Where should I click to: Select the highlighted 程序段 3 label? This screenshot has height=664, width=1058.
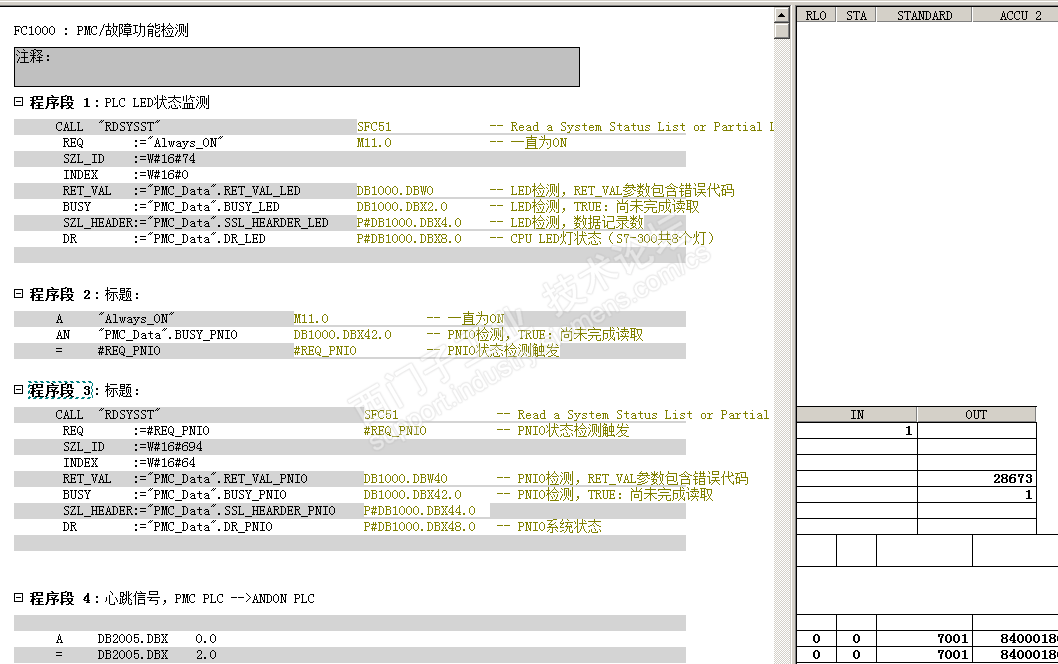coord(60,391)
